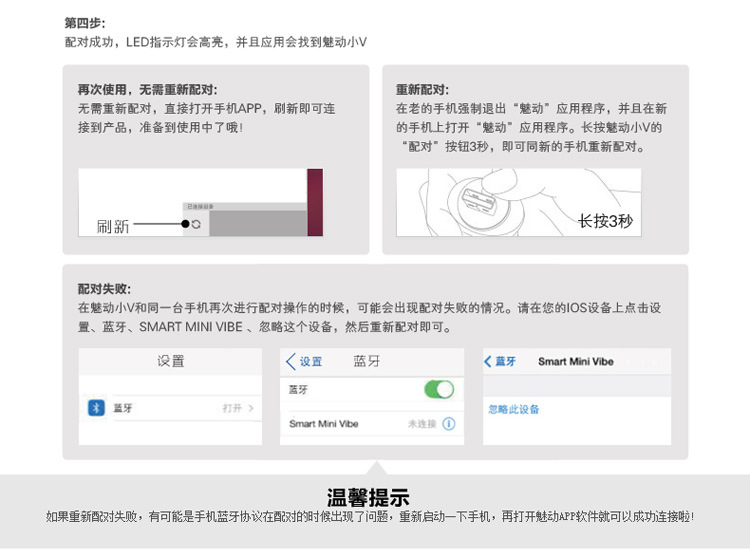Tap the info icon next to Smart Mini Vibe
The height and width of the screenshot is (550, 750).
click(449, 424)
